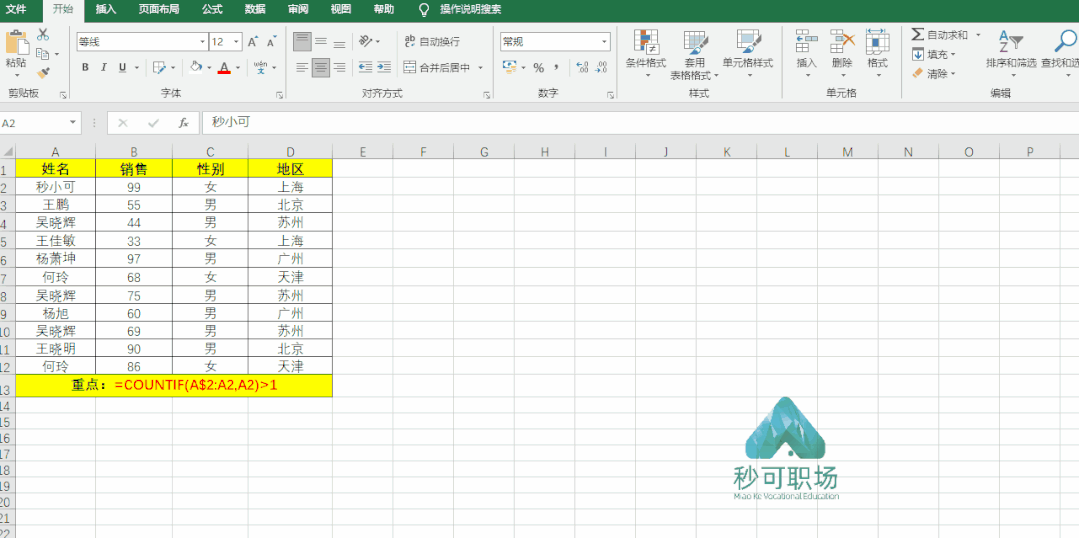The height and width of the screenshot is (538, 1079).
Task: Click the Align Right icon
Action: point(339,67)
